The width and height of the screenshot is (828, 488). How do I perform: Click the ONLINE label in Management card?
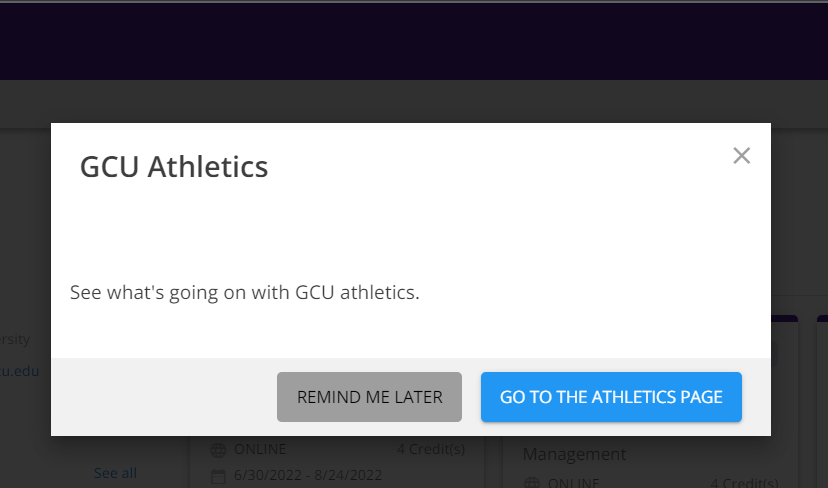pos(573,483)
